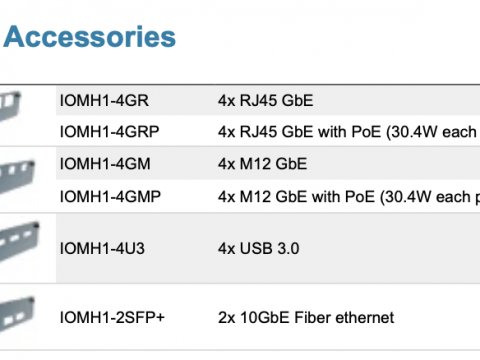The height and width of the screenshot is (360, 480).
Task: Click the 30.4W each text in RJ45 PoE row
Action: tap(433, 132)
